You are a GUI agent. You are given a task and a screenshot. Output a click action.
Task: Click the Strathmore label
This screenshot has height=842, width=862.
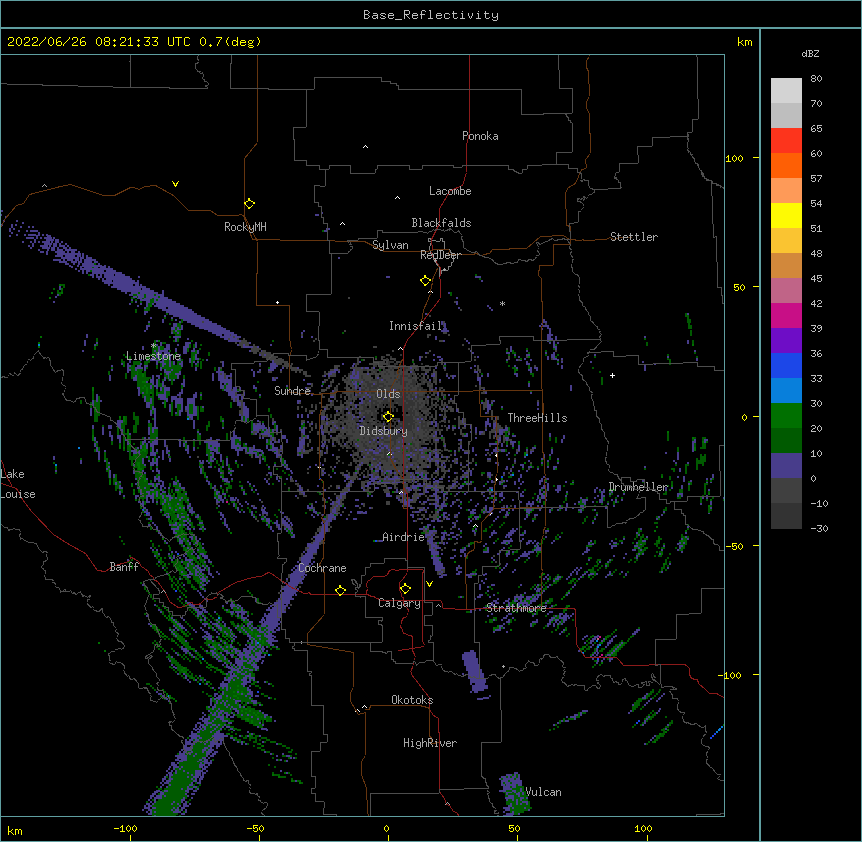[x=516, y=608]
